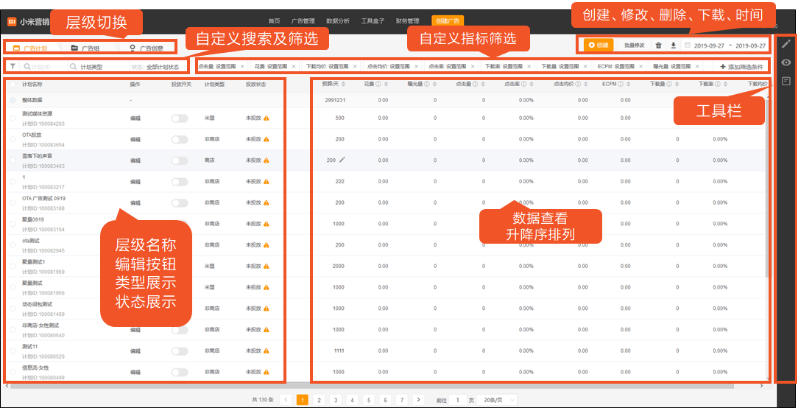This screenshot has height=412, width=797.
Task: Click the warning icon in OTA投放 row
Action: [266, 139]
